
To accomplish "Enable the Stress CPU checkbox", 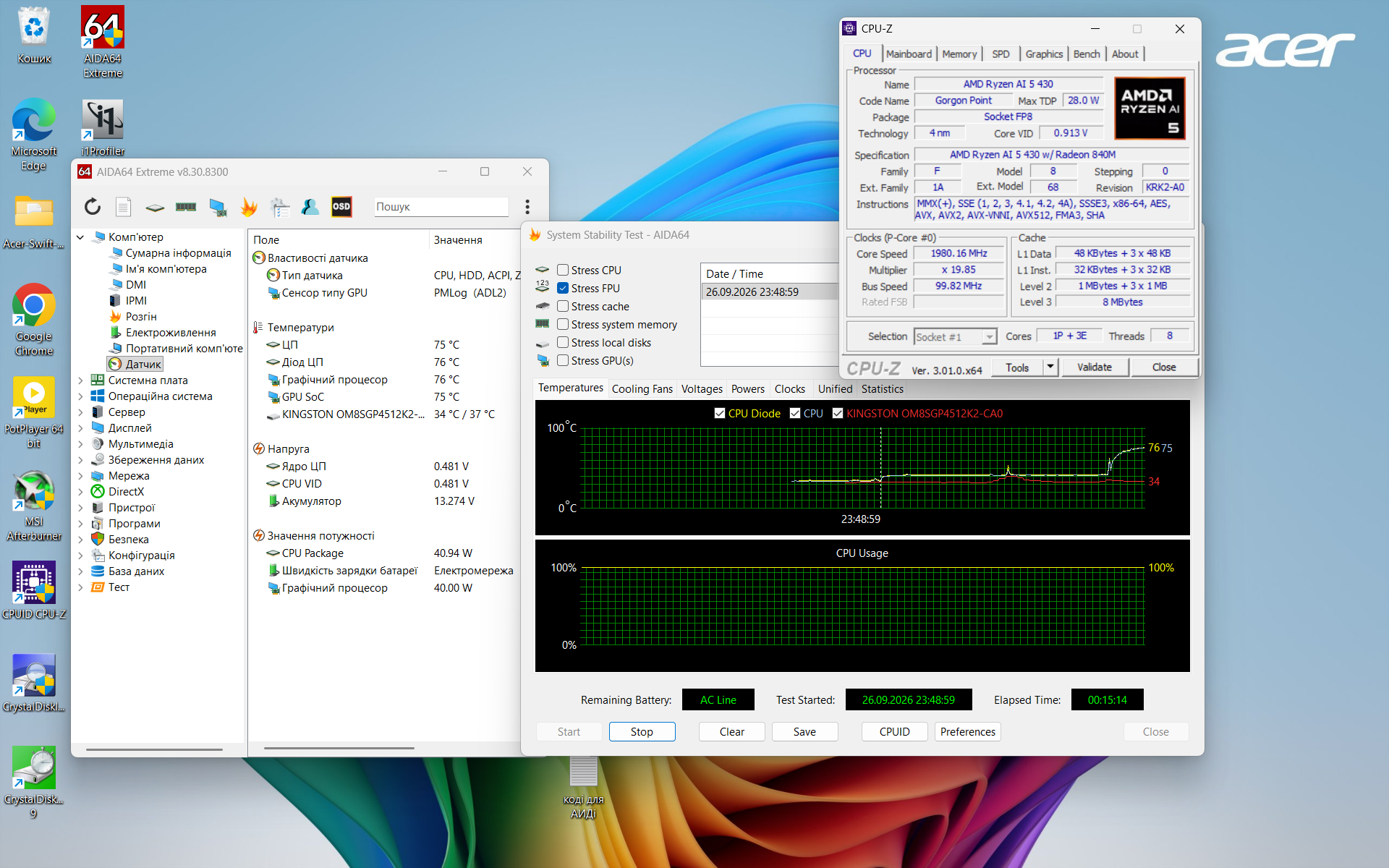I will pyautogui.click(x=563, y=270).
